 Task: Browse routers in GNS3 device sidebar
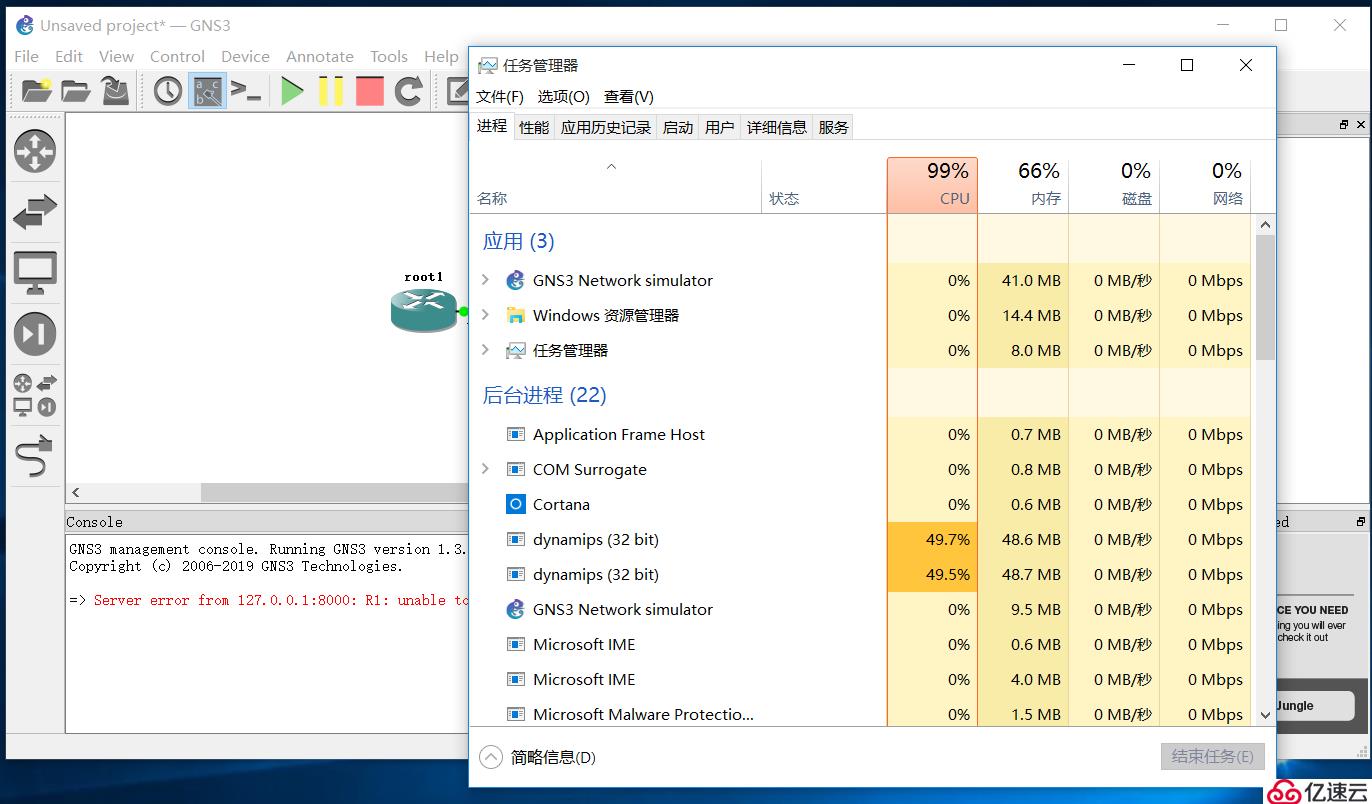click(x=35, y=151)
